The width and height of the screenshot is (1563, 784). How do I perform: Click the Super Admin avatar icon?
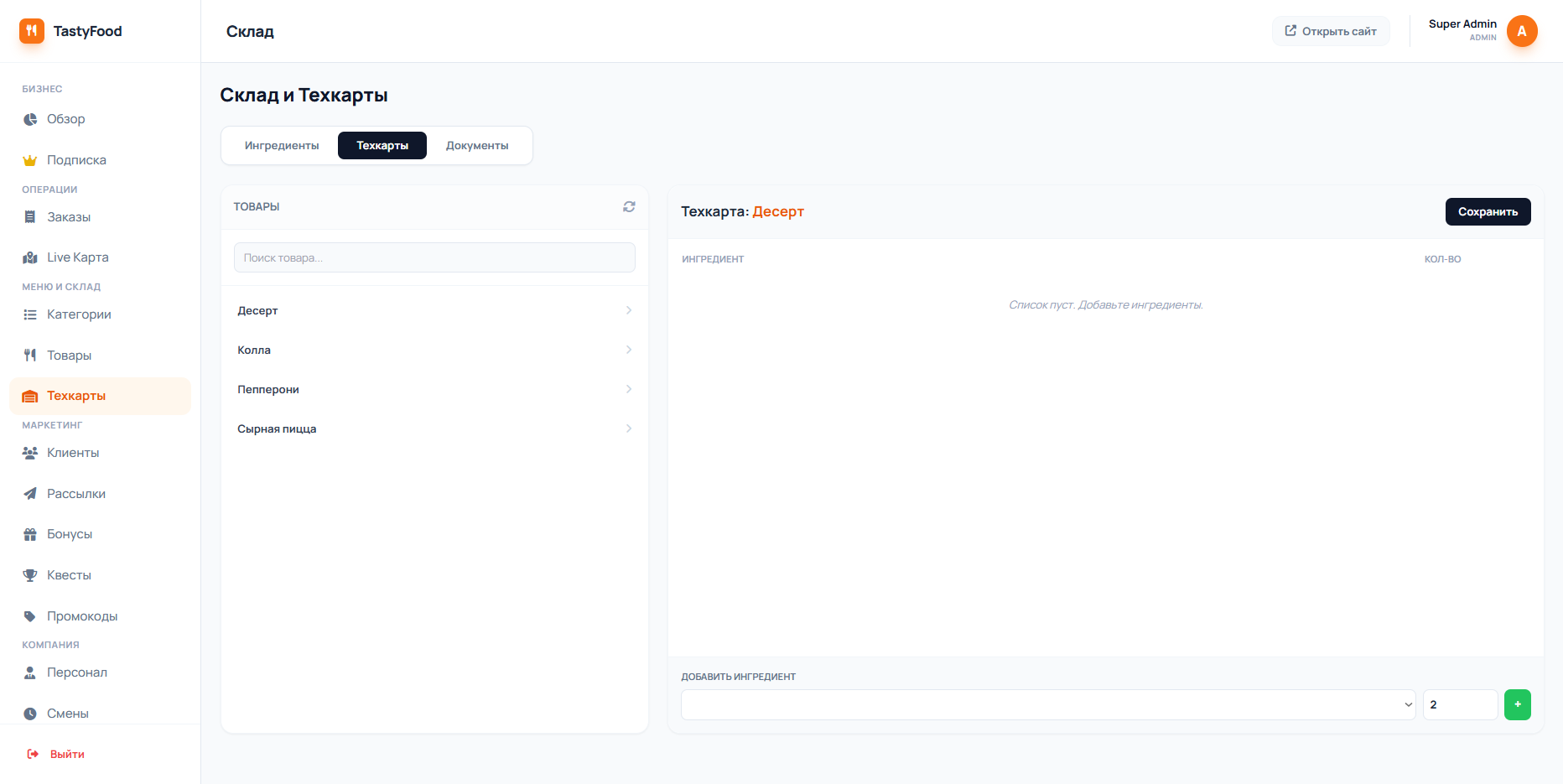[x=1521, y=31]
